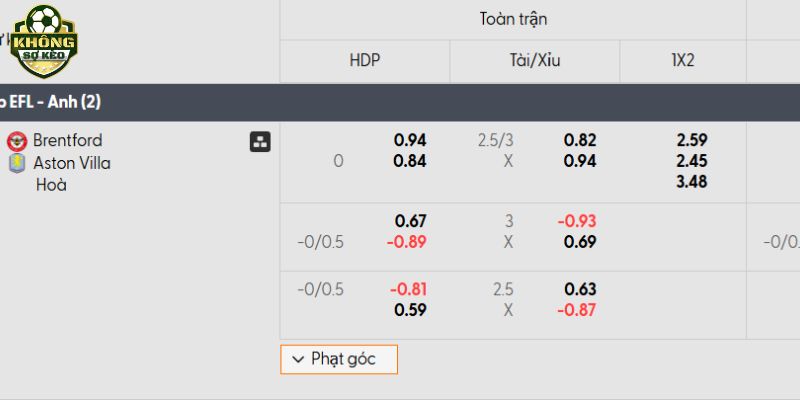Image resolution: width=800 pixels, height=400 pixels.
Task: Click the Brentford club crest
Action: tap(17, 141)
